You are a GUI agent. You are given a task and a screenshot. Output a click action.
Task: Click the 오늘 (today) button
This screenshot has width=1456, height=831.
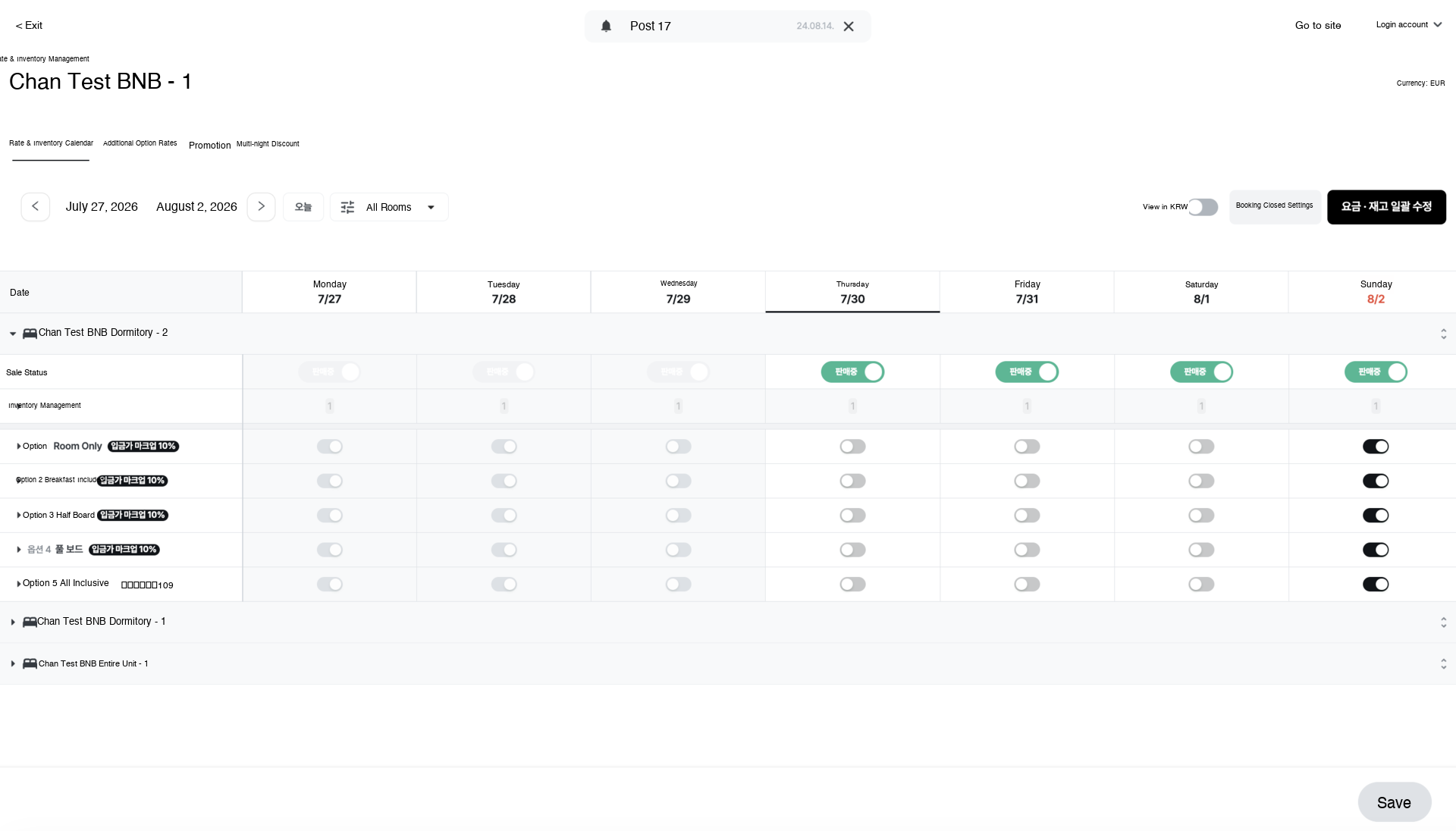[x=303, y=207]
